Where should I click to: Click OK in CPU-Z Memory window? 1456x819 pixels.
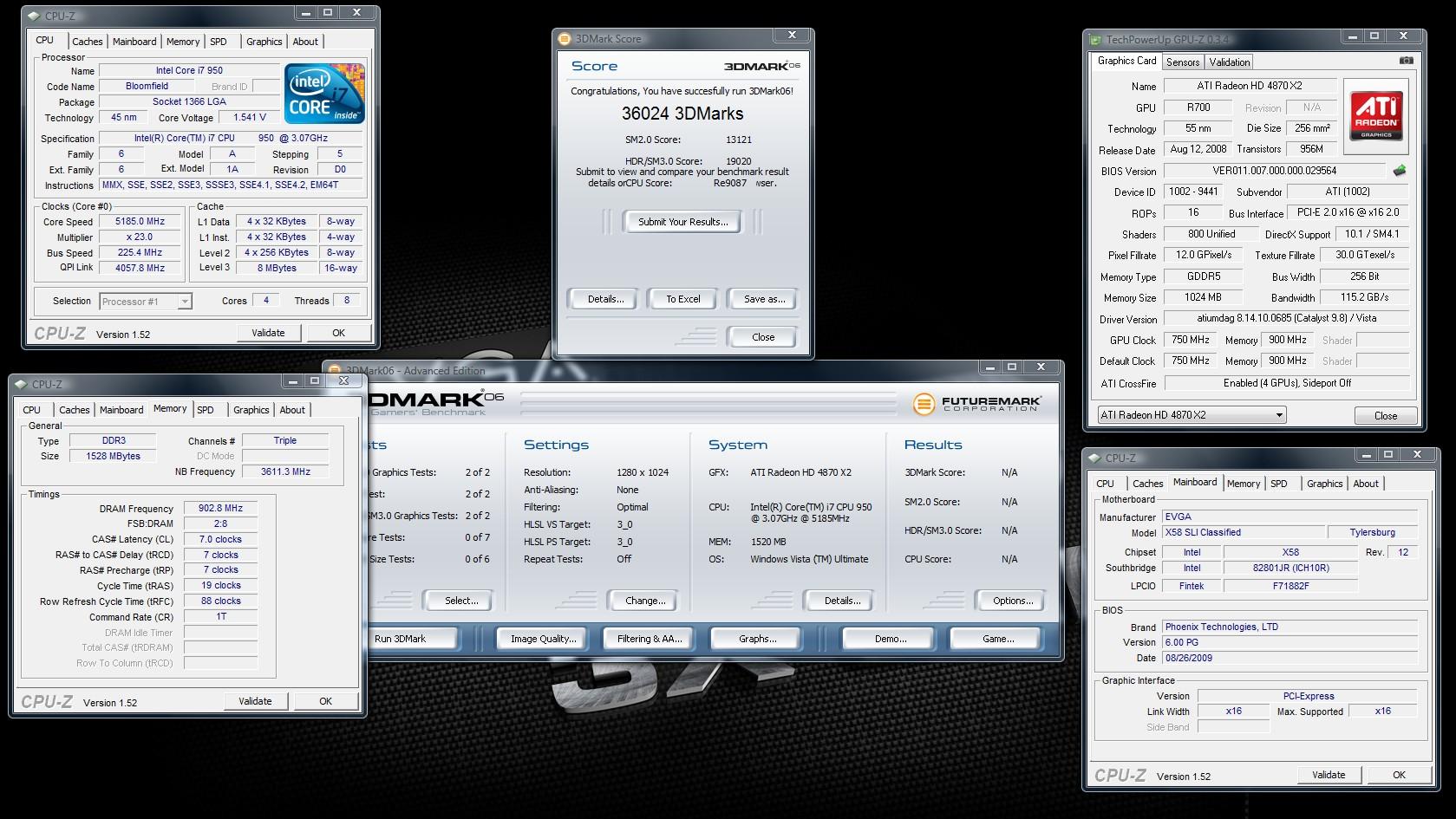click(326, 701)
